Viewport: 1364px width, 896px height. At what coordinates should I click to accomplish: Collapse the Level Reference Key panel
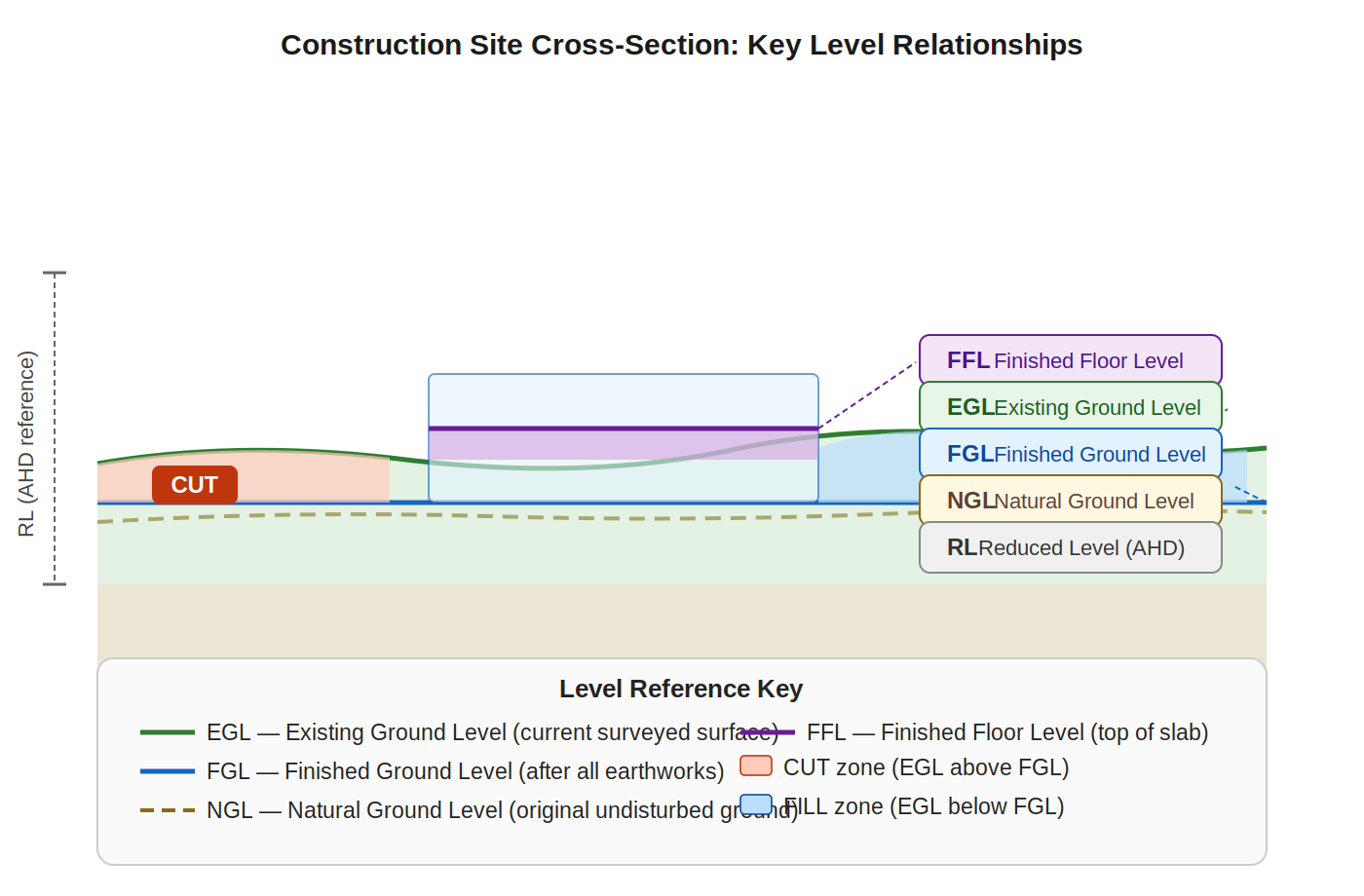(681, 689)
